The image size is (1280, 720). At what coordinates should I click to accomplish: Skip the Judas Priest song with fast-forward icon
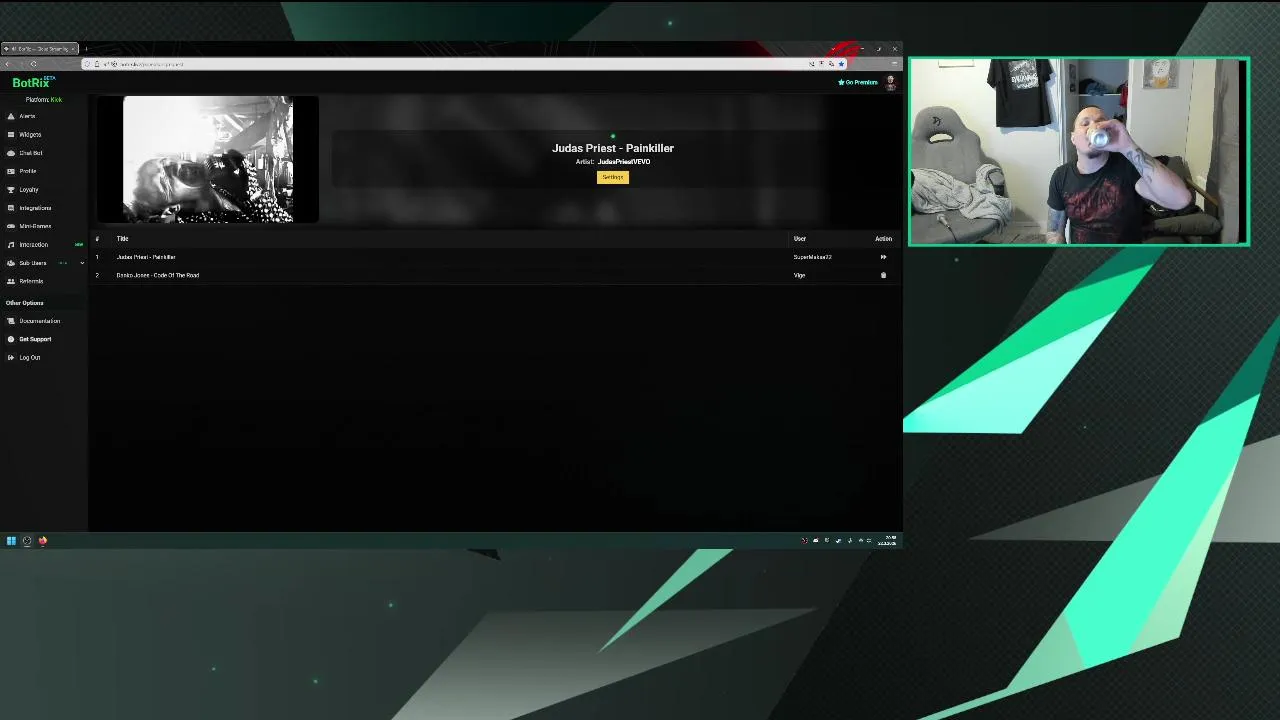point(883,257)
